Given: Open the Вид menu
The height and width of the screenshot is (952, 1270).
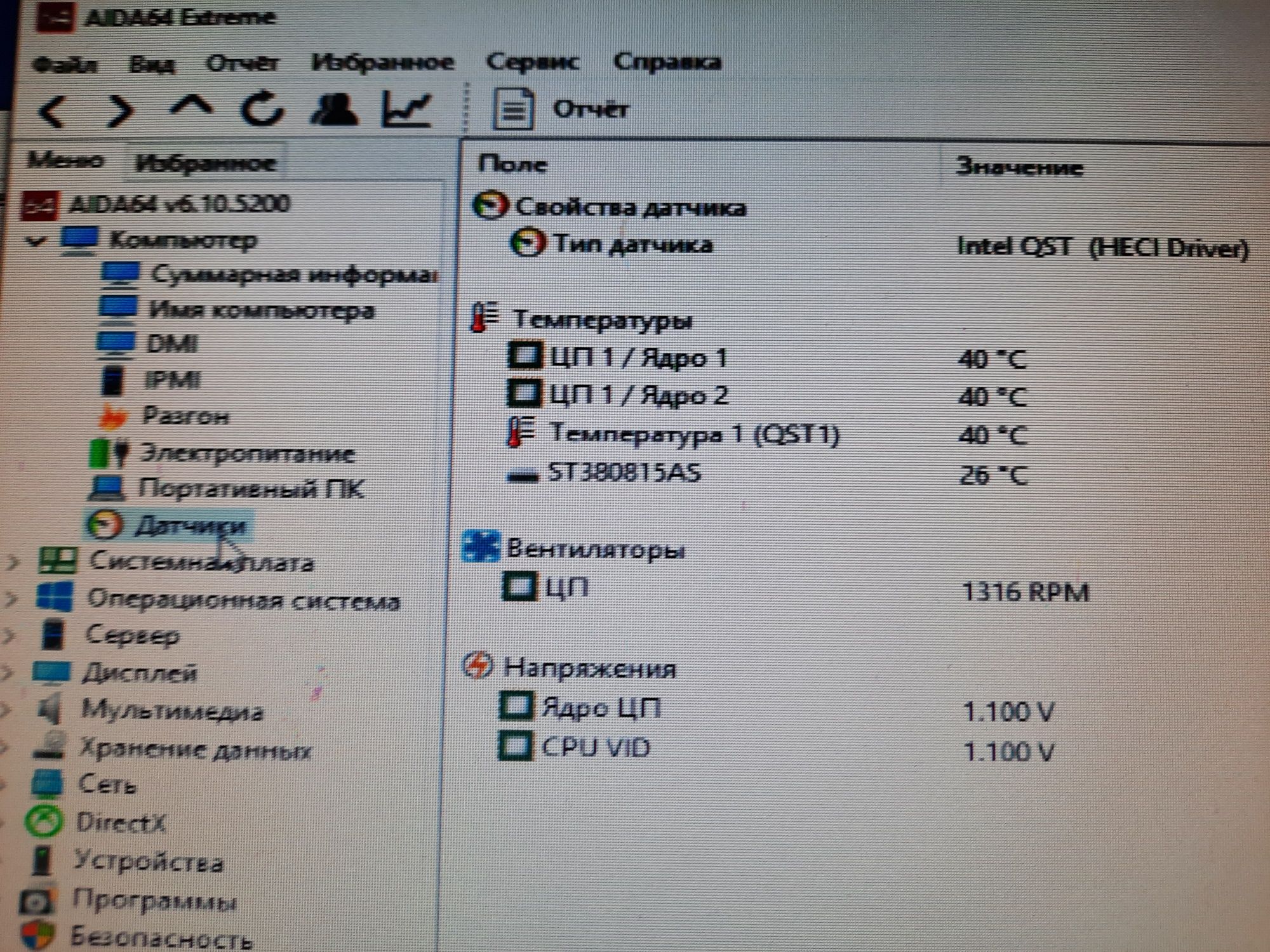Looking at the screenshot, I should [x=152, y=65].
